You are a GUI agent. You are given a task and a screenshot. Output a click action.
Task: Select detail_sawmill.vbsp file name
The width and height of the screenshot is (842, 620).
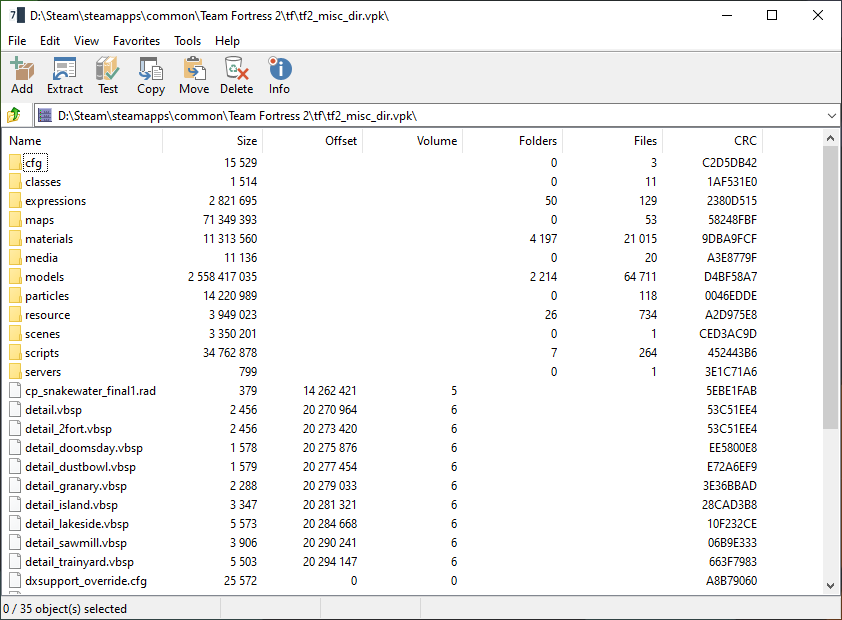coord(76,543)
